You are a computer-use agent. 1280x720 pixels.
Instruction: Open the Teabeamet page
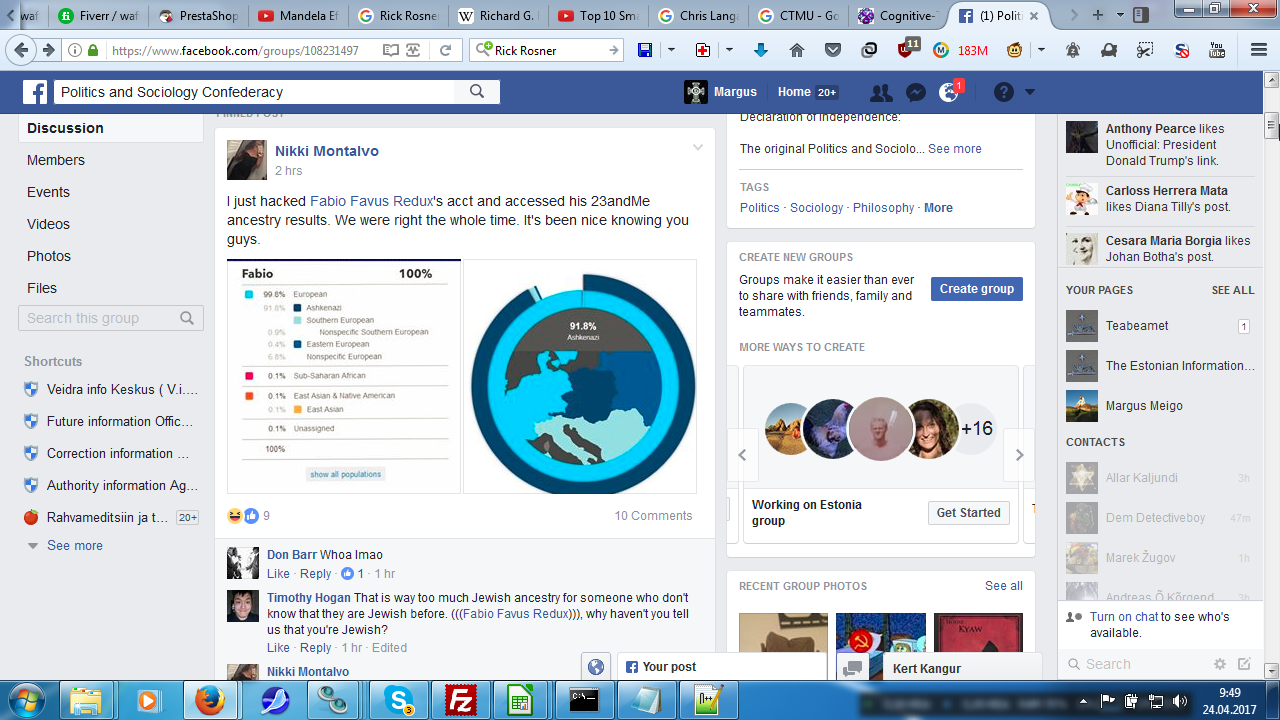coord(1137,326)
